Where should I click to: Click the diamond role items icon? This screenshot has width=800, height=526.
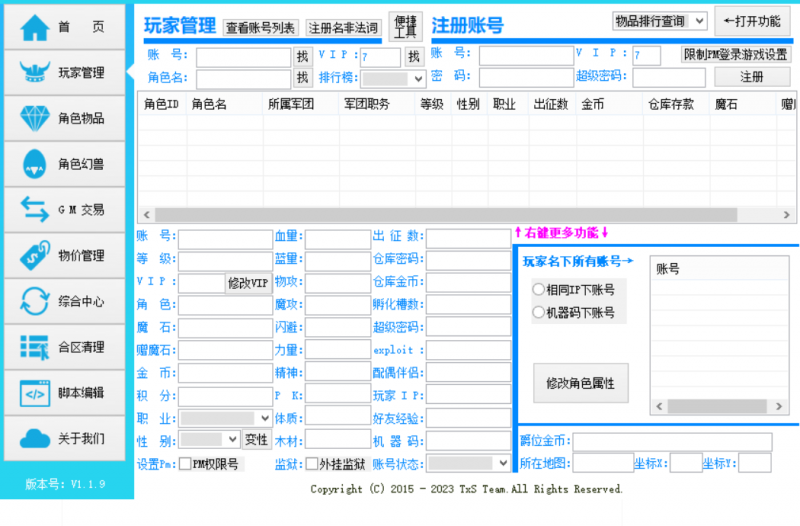(35, 118)
